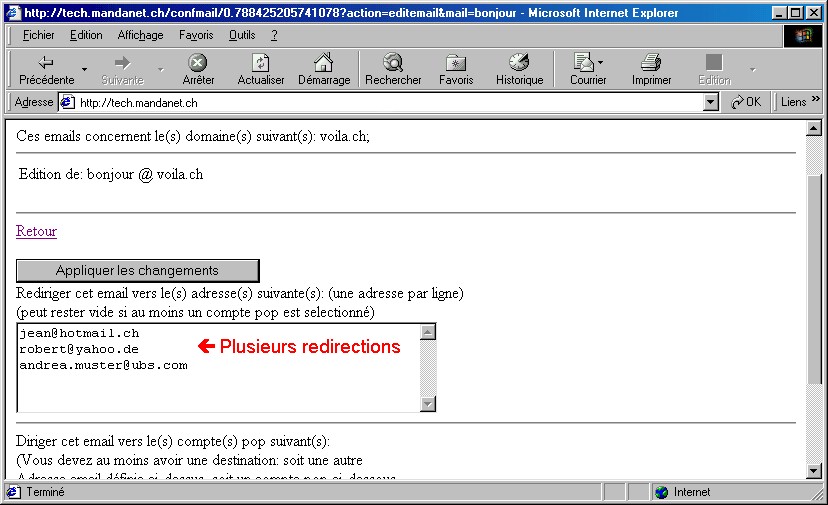Screen dimensions: 828x505
Task: Refresh page with the Actualiser icon
Action: point(260,63)
